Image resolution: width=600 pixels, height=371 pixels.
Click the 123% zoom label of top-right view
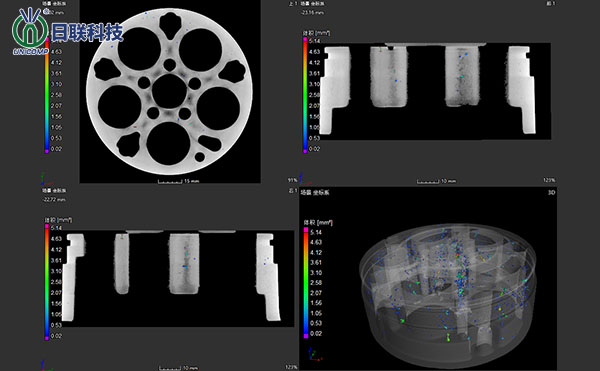tap(549, 180)
